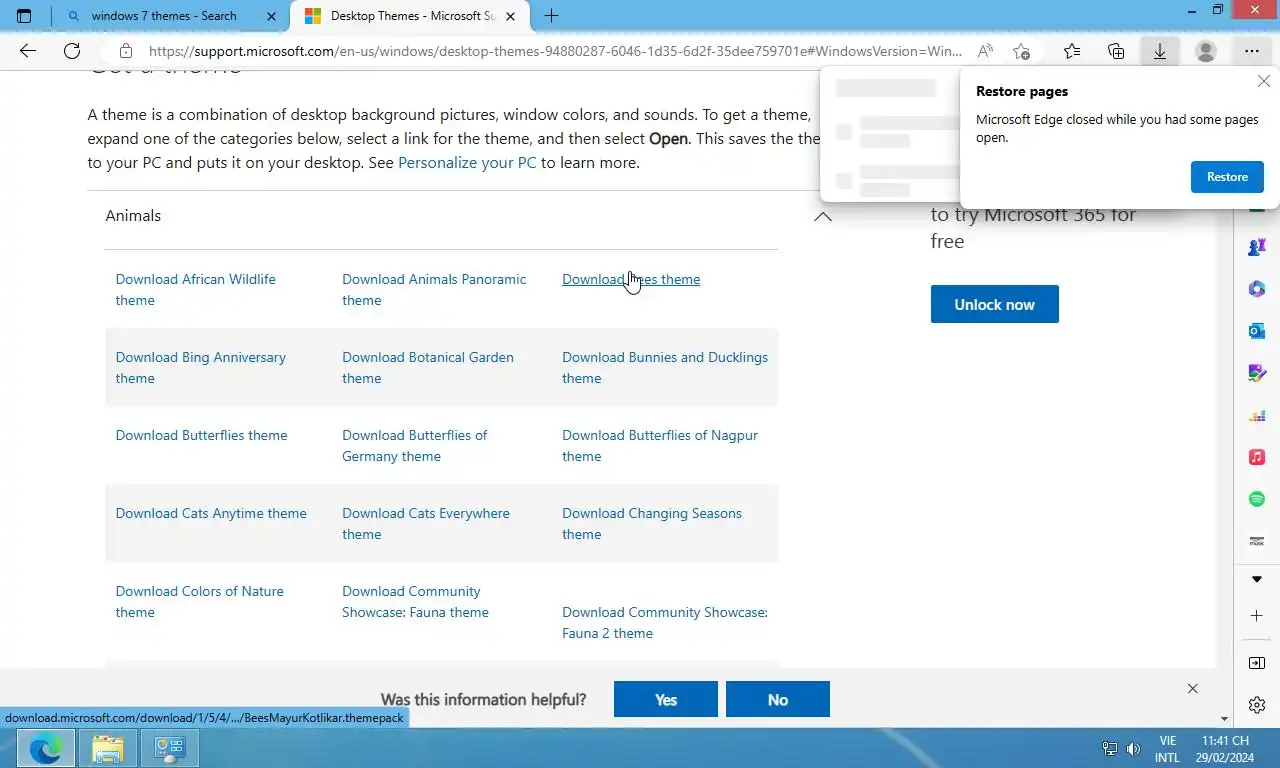Add this page to favorites

[1021, 51]
